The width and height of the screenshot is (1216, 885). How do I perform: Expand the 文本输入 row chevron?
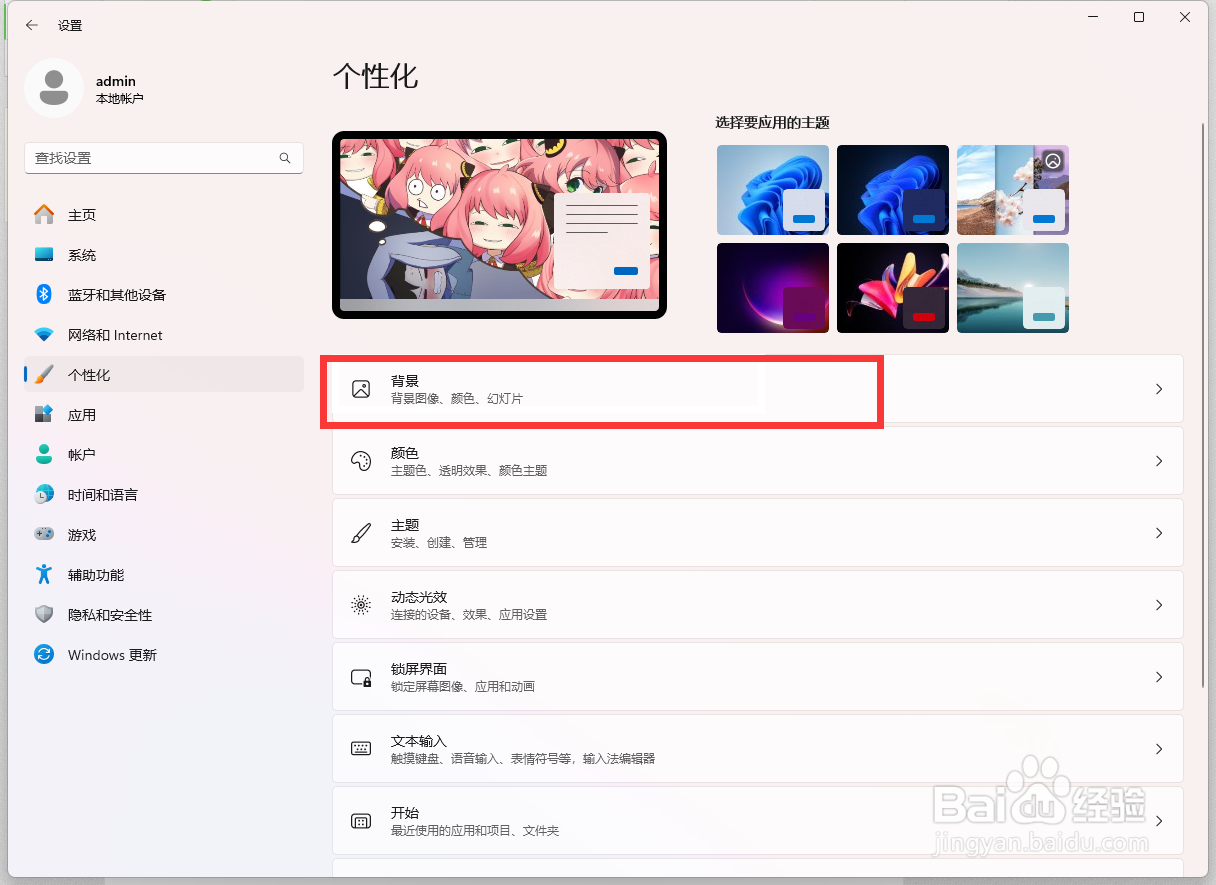tap(1159, 749)
